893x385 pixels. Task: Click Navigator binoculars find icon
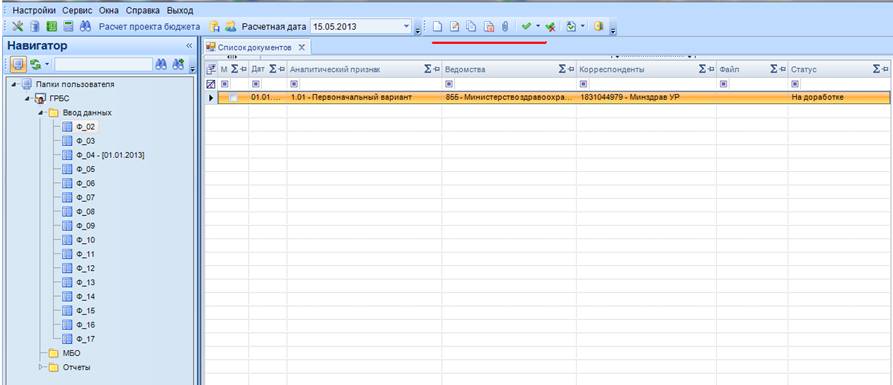pos(161,65)
